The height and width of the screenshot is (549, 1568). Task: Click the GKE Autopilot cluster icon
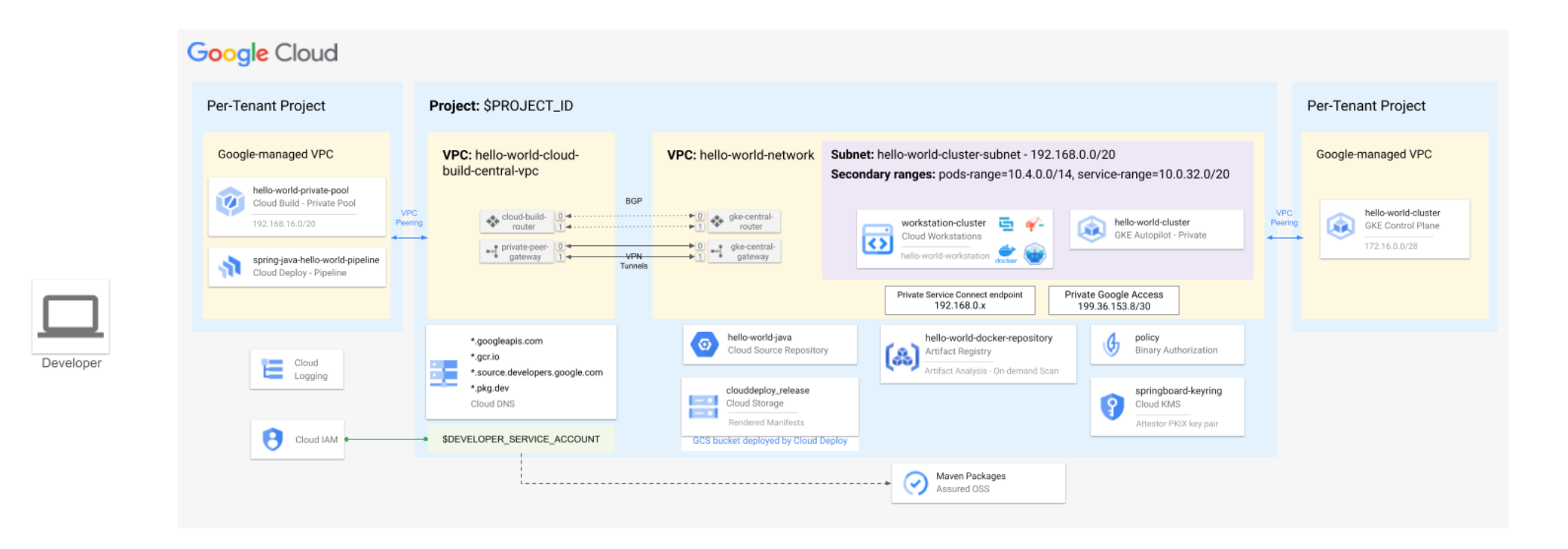pos(1091,228)
